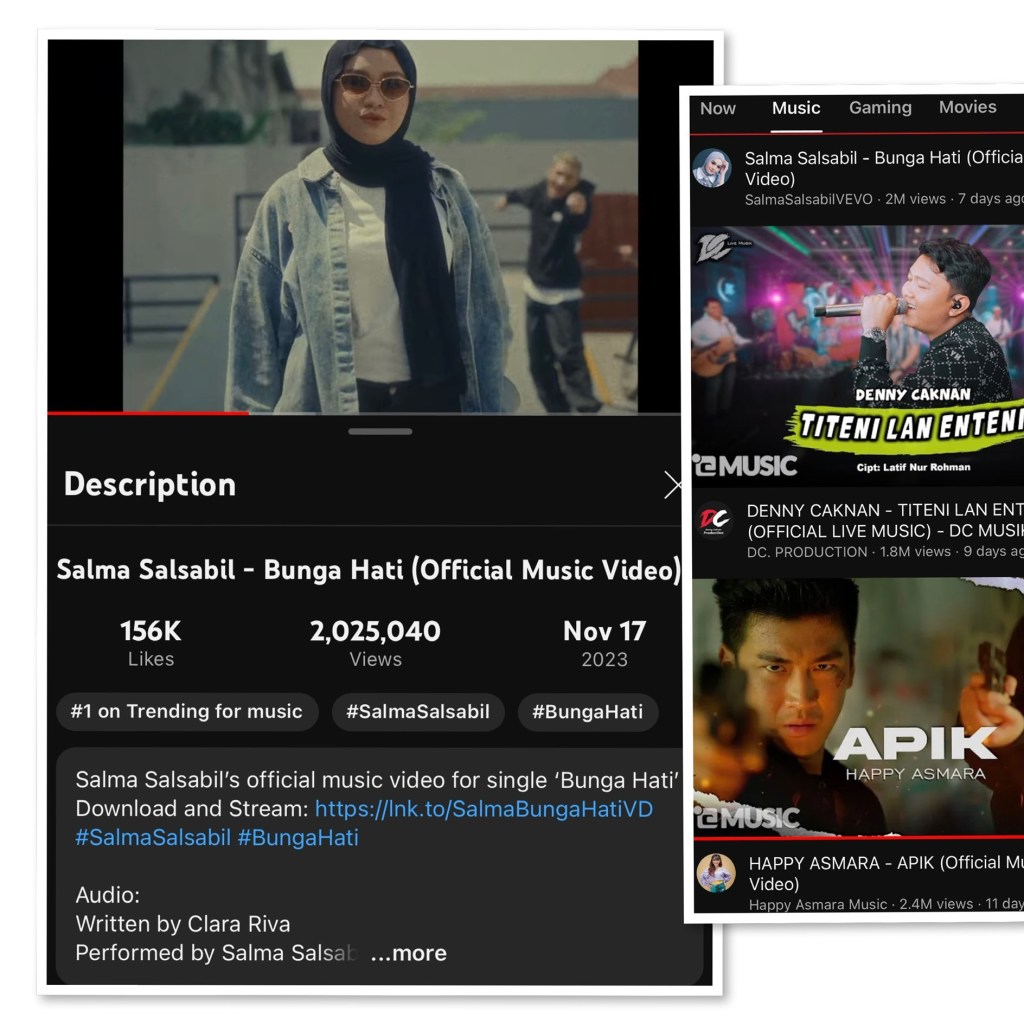Open the lnk.to/SalmaBungaHatiVD link
Image resolution: width=1024 pixels, height=1024 pixels.
tap(483, 808)
